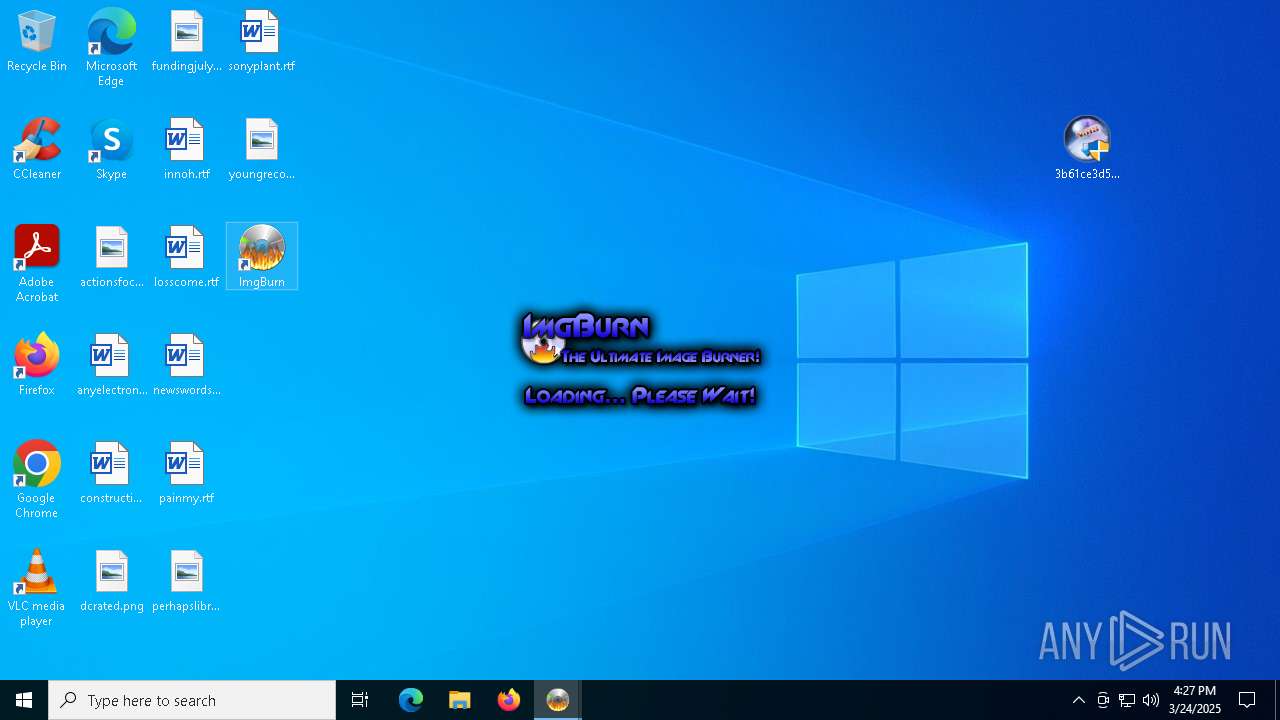
Task: Select the newswords document icon
Action: (x=186, y=366)
